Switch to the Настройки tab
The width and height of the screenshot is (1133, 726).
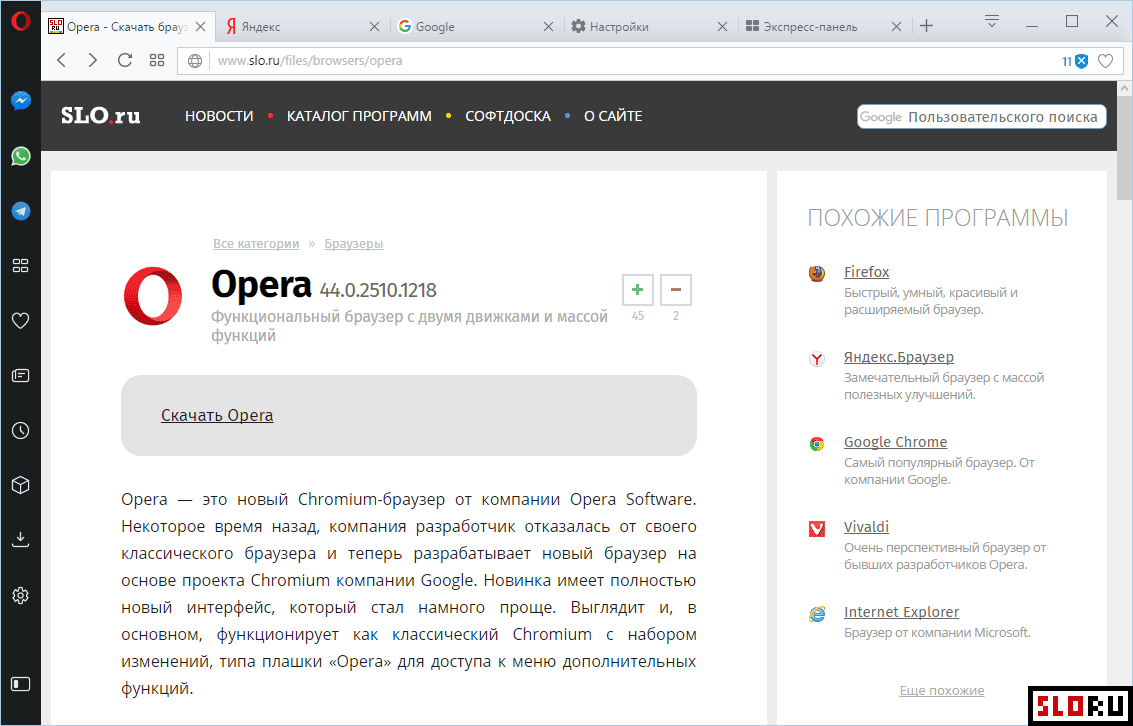[650, 27]
